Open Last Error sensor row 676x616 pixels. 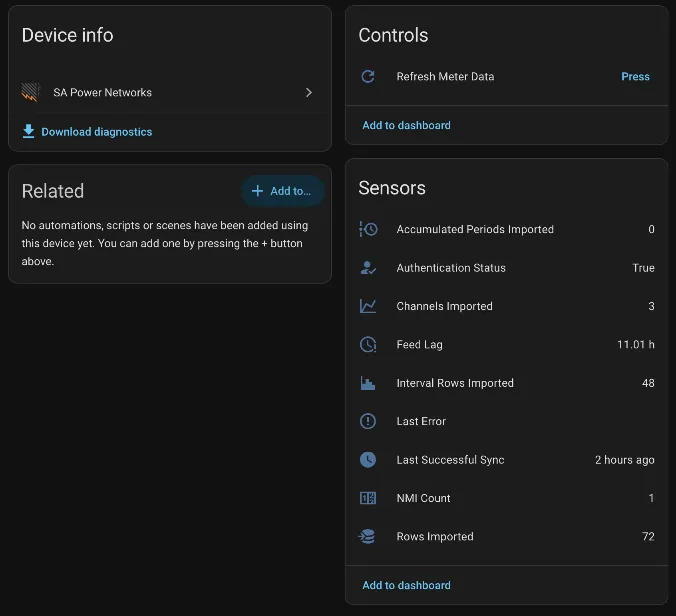(x=507, y=421)
